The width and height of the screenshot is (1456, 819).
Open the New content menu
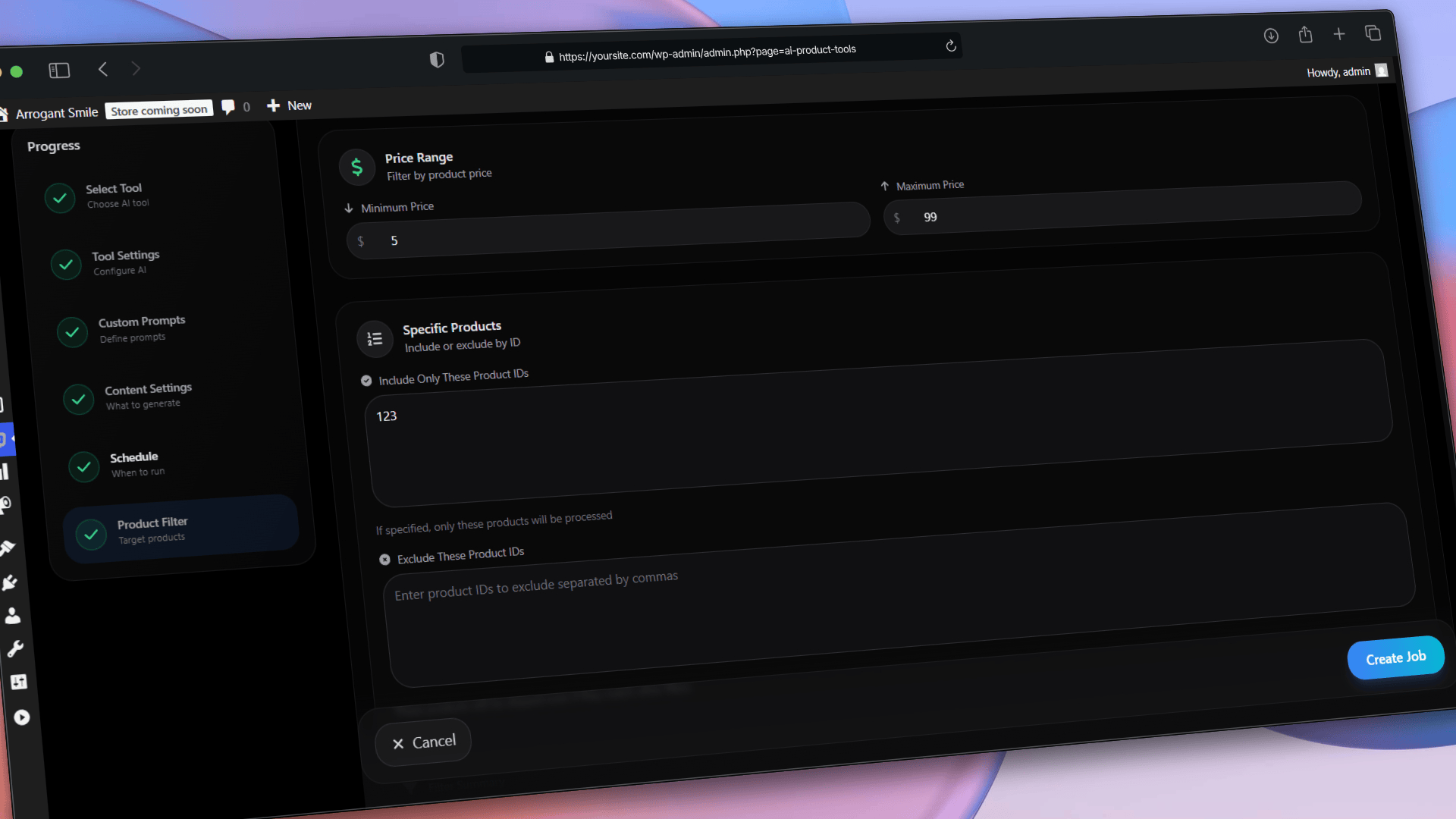coord(289,105)
